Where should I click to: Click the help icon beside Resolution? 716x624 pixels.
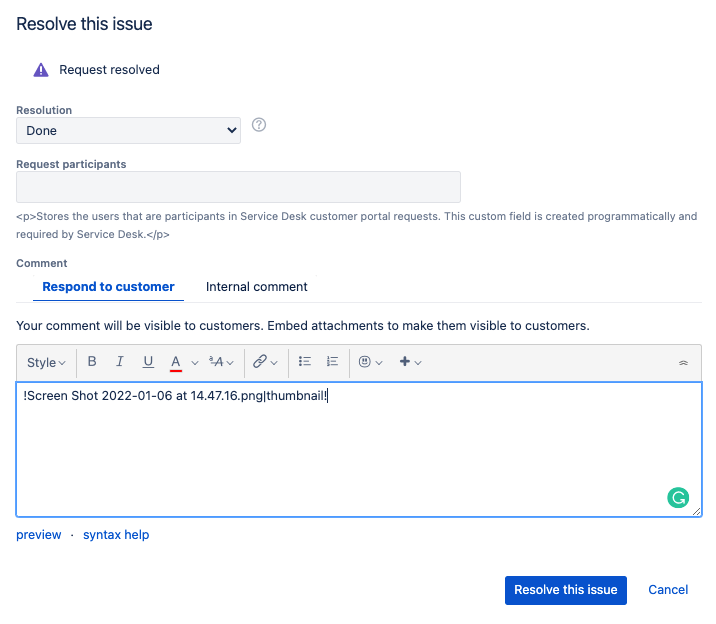coord(259,126)
